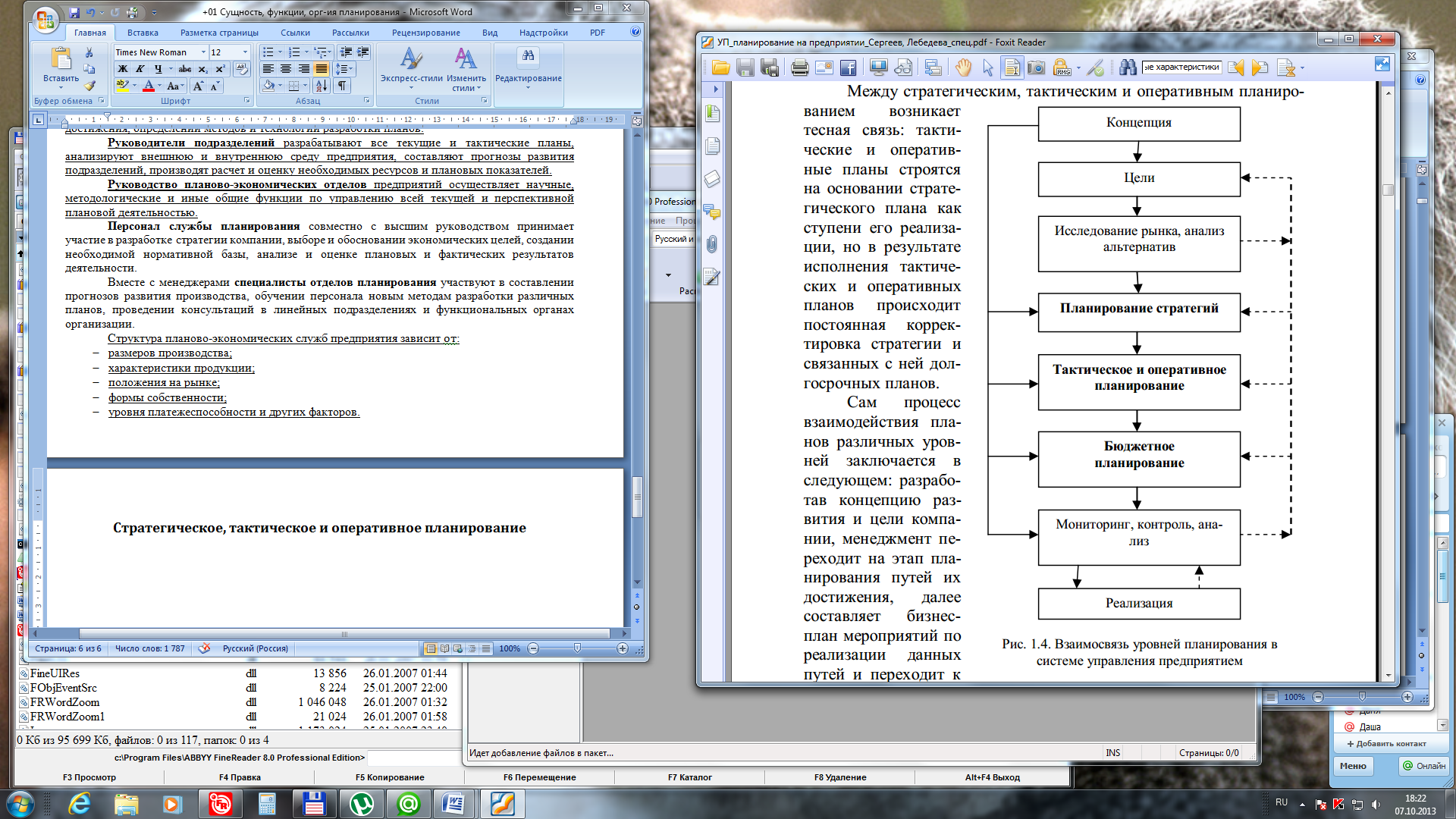Expand the numbering list dropdown arrow

(306, 52)
